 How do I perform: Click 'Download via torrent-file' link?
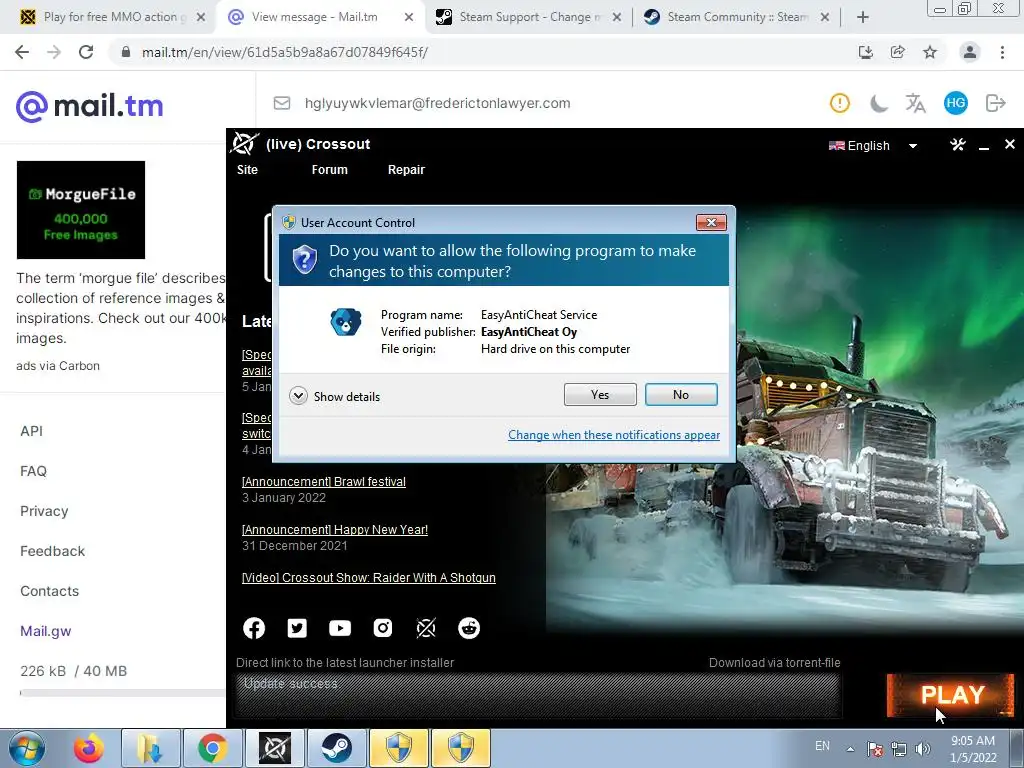(775, 662)
